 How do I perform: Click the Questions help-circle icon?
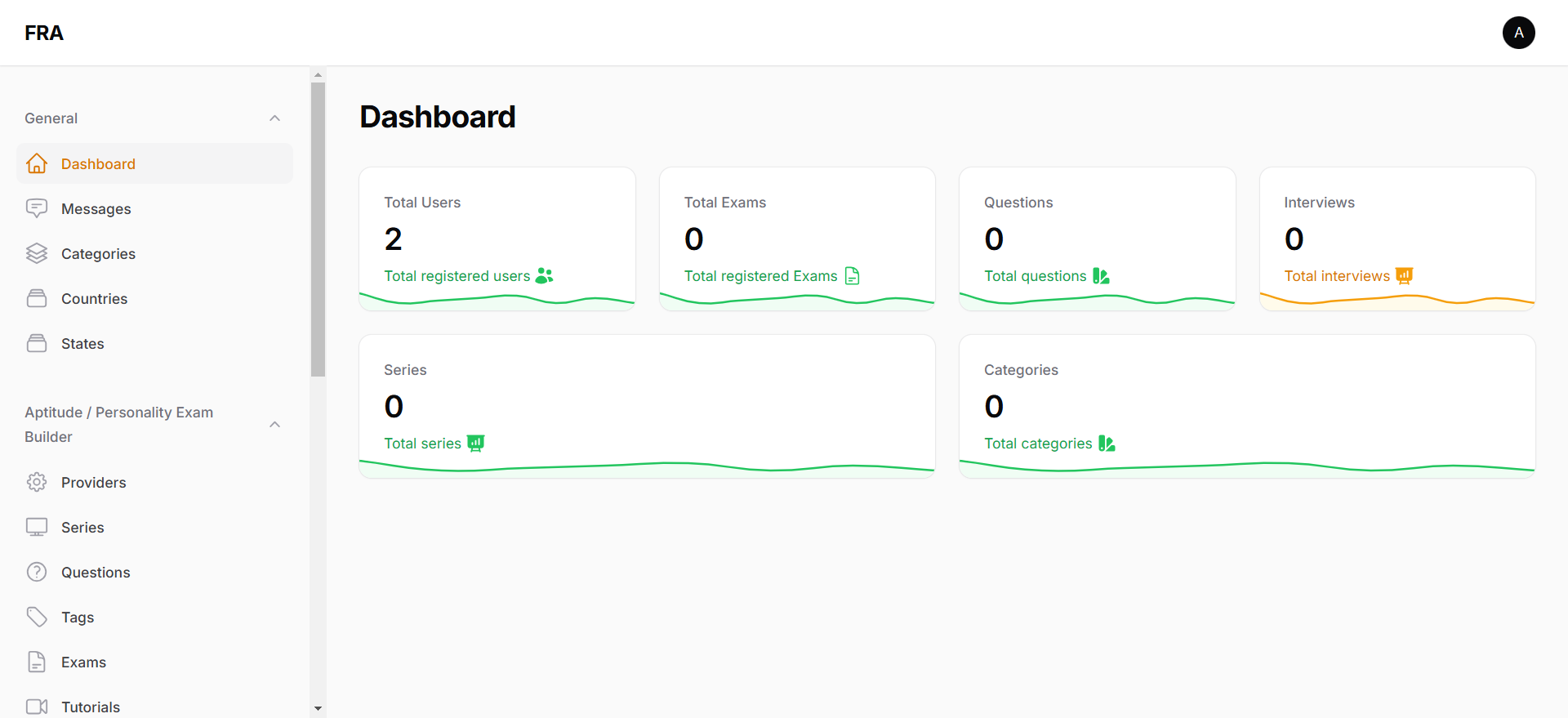pyautogui.click(x=37, y=573)
